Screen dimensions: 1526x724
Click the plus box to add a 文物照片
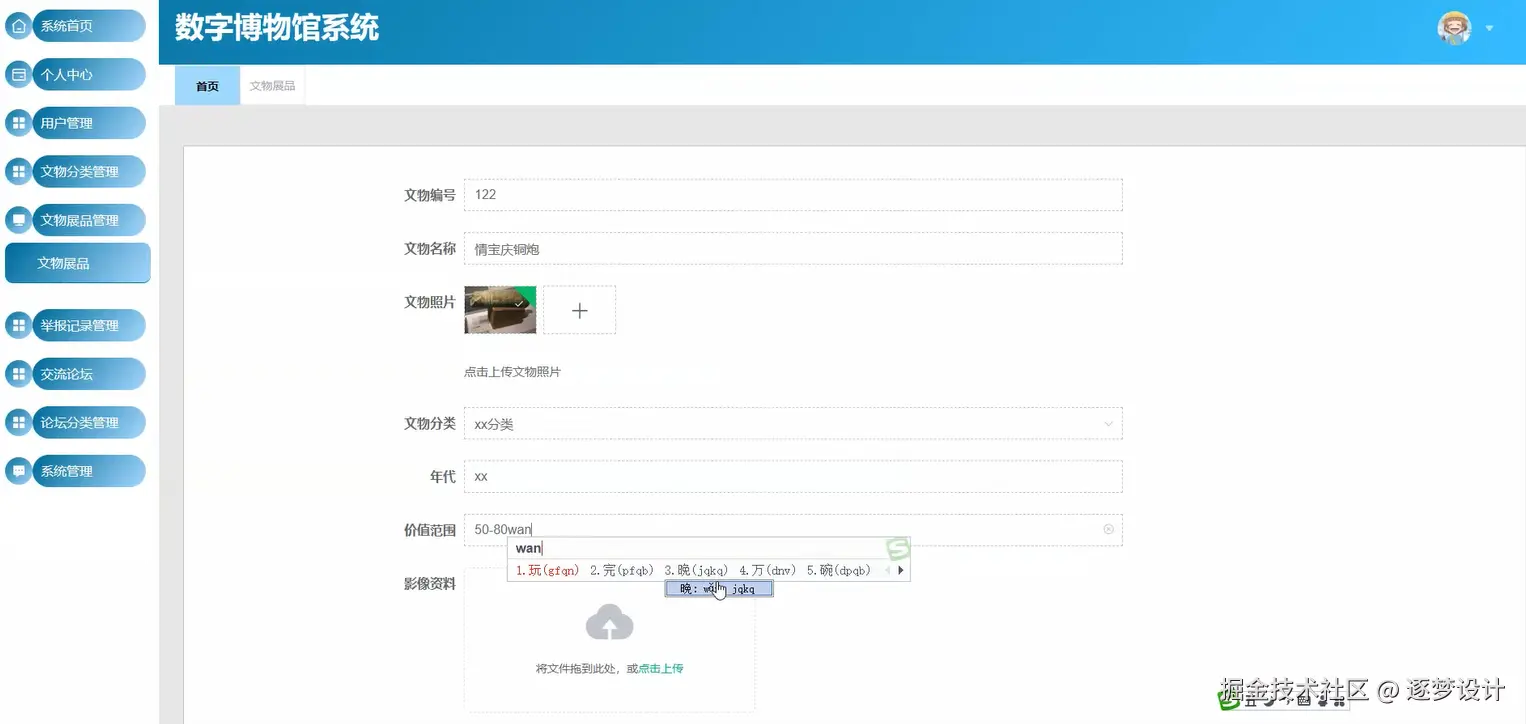[579, 310]
